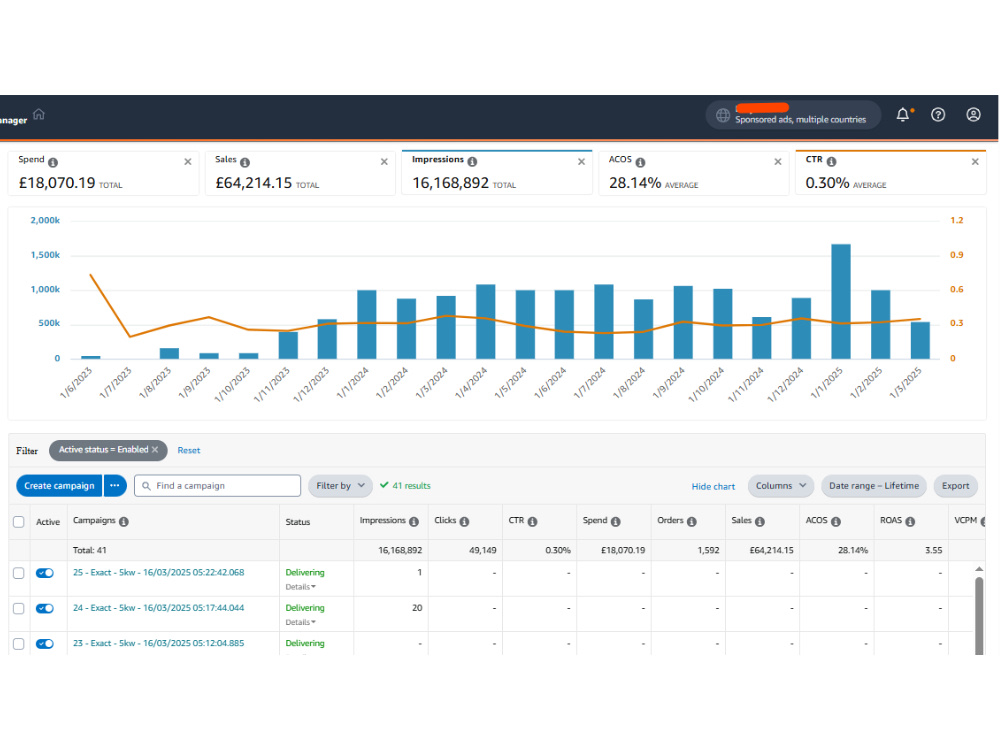
Task: Tick checkbox for campaign 23 - Exact
Action: click(18, 643)
